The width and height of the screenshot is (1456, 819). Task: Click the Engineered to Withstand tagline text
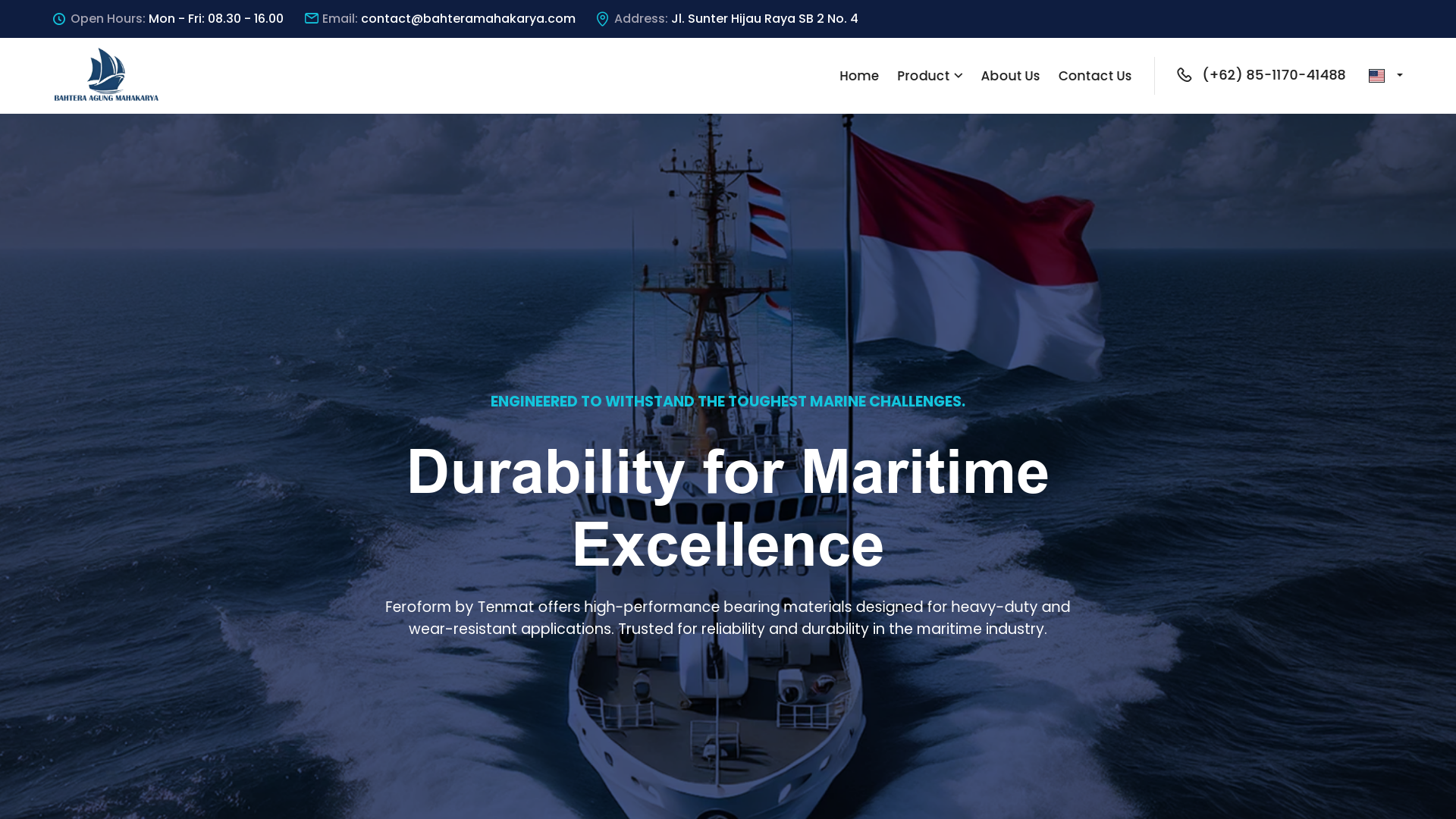click(728, 401)
